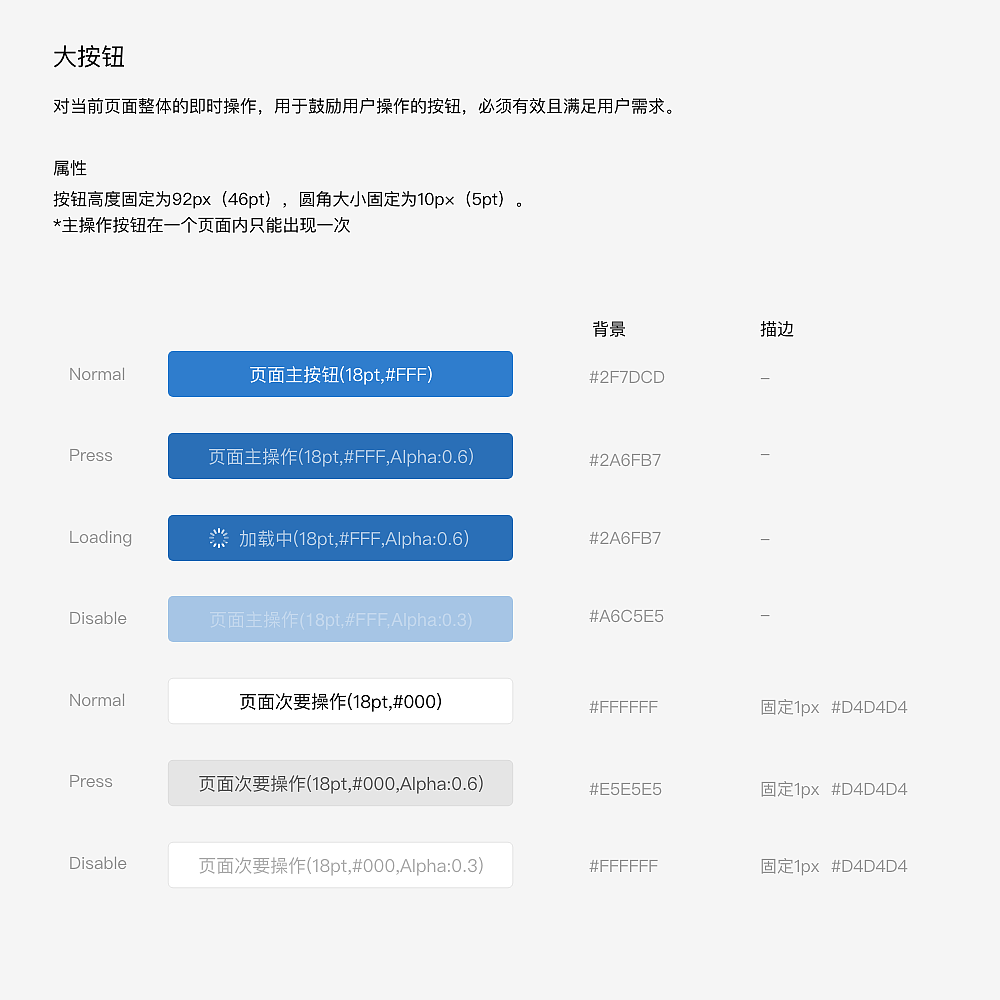Select the 描边 column header
This screenshot has height=1000, width=1000.
[x=777, y=329]
